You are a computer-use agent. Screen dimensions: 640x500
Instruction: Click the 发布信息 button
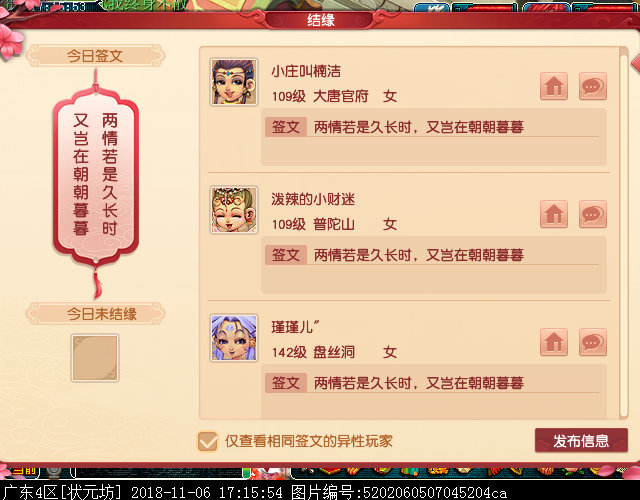coord(581,440)
